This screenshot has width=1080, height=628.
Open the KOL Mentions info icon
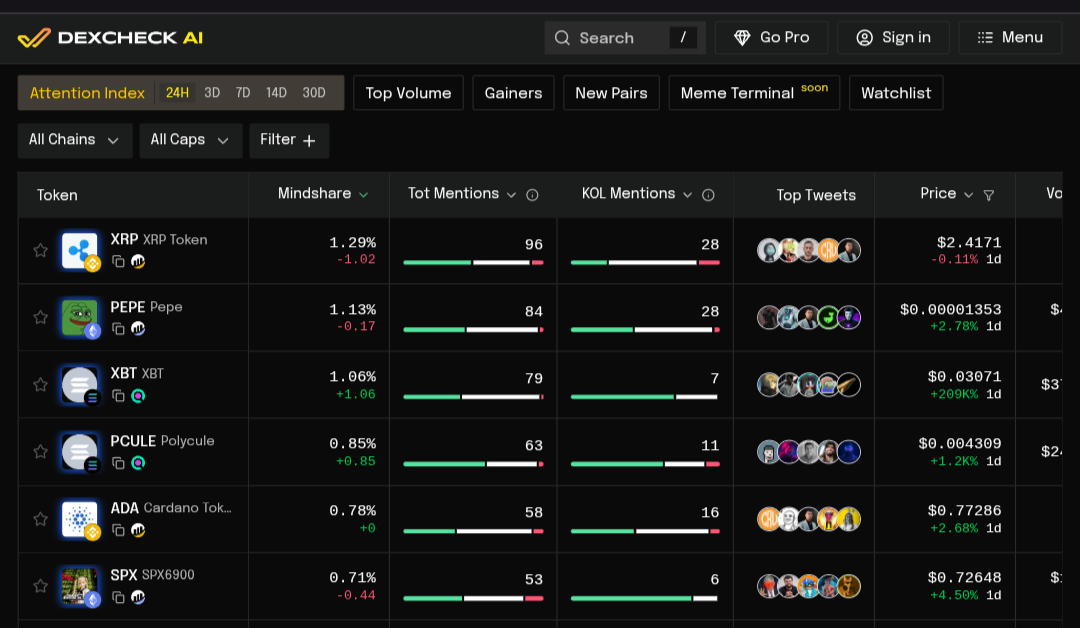coord(708,195)
